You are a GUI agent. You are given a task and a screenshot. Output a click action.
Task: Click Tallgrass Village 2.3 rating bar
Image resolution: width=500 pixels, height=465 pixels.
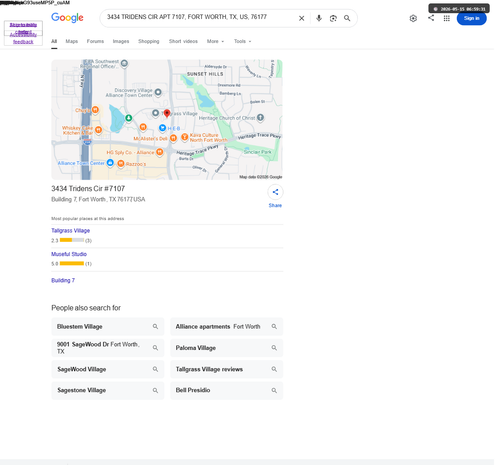point(72,240)
